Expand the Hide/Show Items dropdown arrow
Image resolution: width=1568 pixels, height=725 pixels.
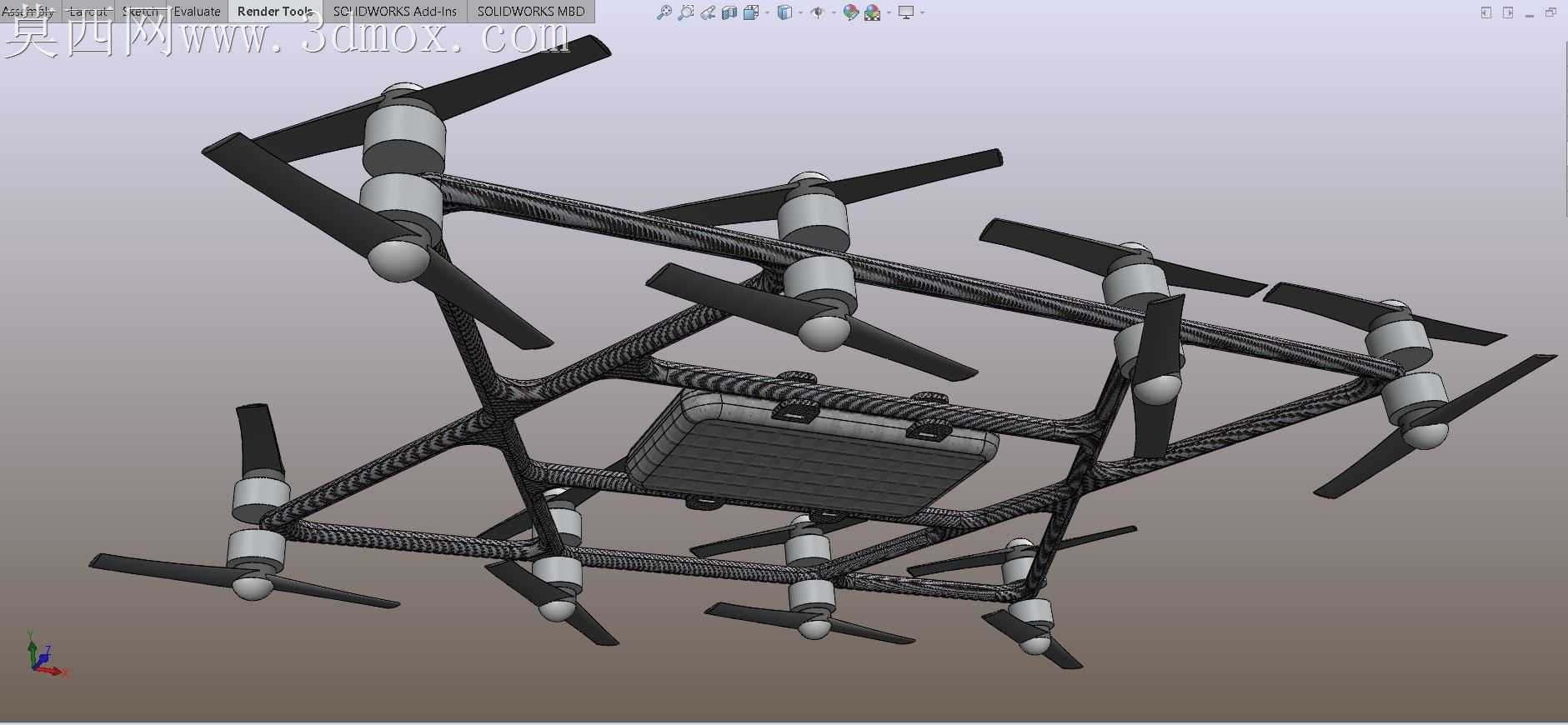pos(834,12)
